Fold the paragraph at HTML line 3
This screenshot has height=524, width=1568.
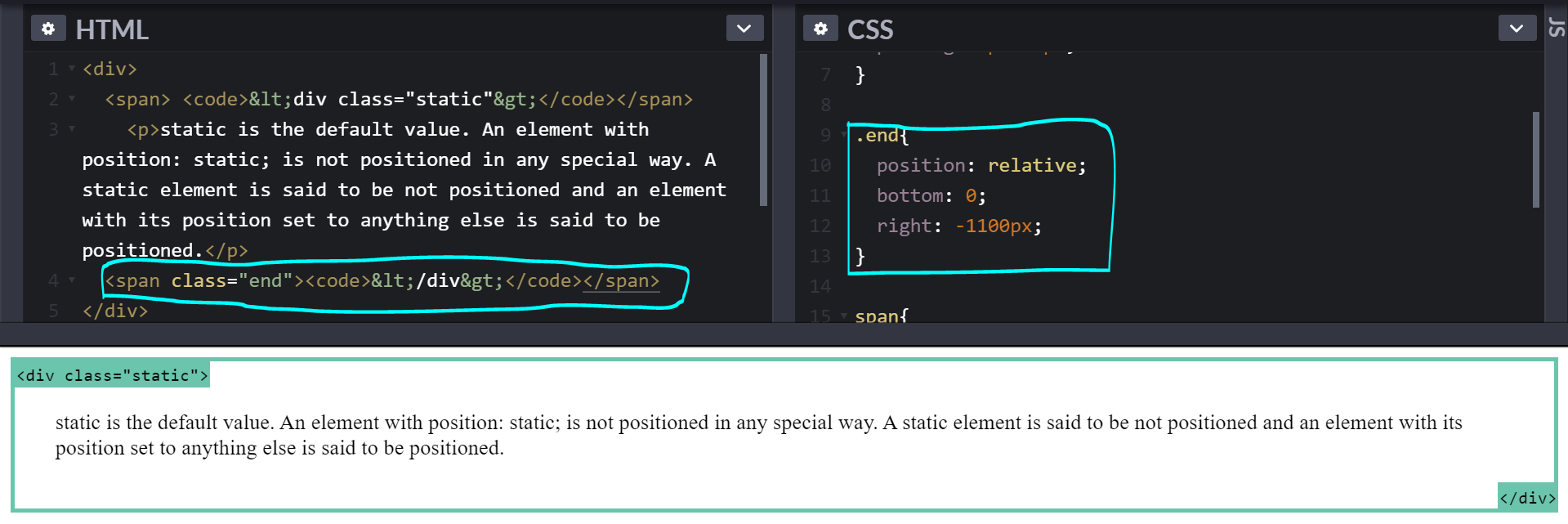tap(72, 129)
